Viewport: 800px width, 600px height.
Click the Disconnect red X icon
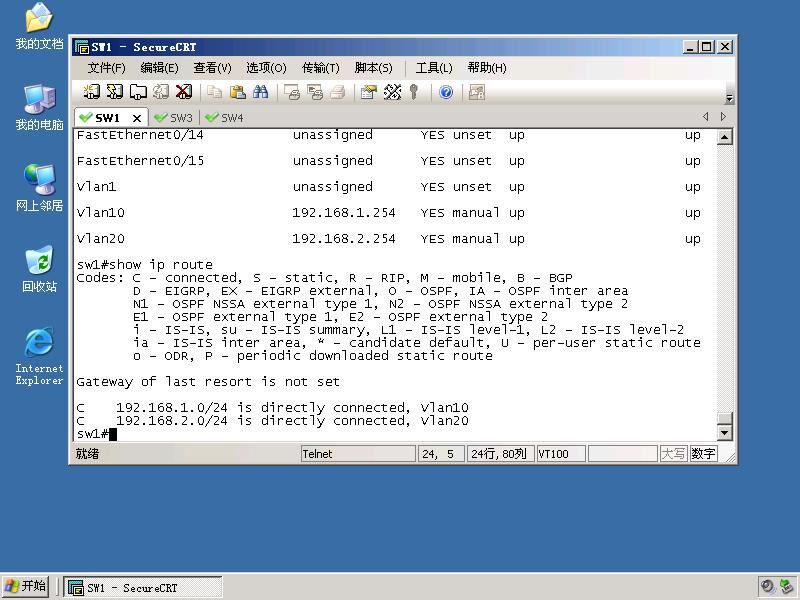click(x=184, y=92)
